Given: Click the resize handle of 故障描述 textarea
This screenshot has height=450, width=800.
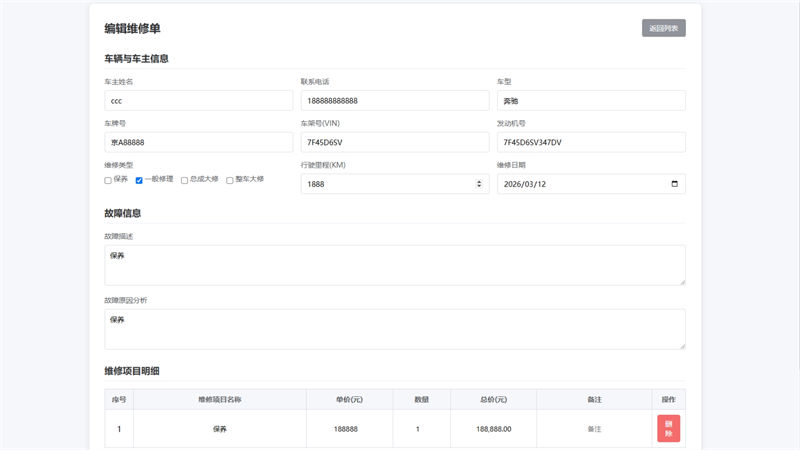Looking at the screenshot, I should (681, 281).
